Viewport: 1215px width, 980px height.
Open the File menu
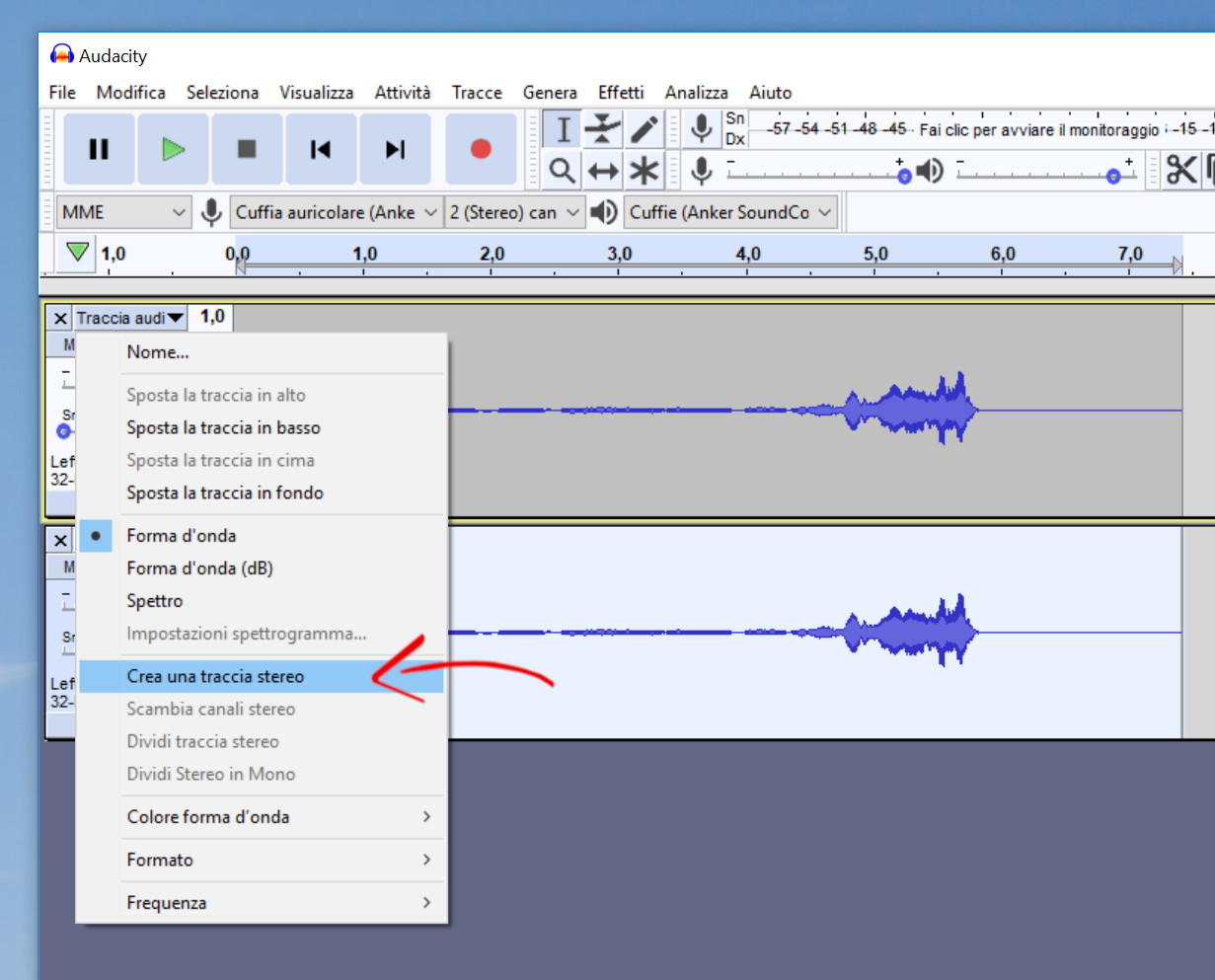[62, 92]
